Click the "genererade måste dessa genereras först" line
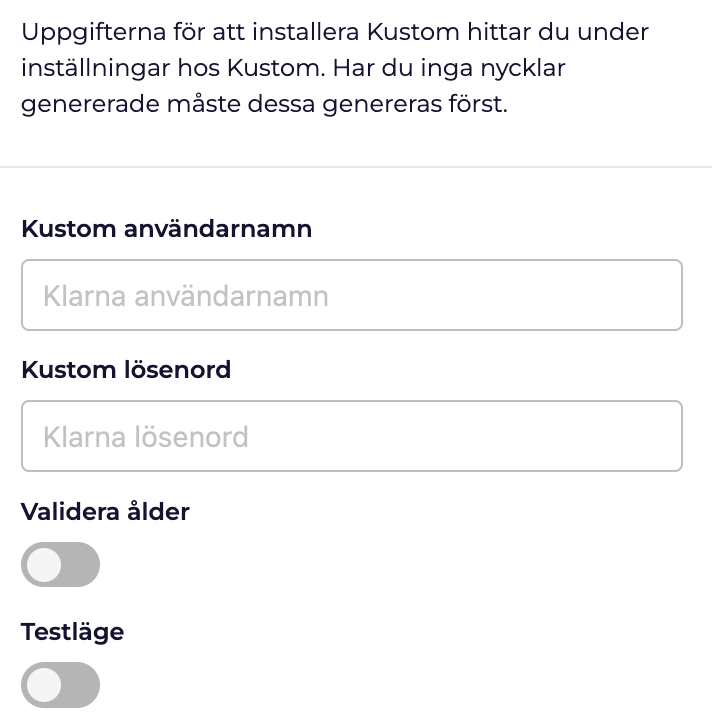Image resolution: width=712 pixels, height=726 pixels. tap(264, 104)
